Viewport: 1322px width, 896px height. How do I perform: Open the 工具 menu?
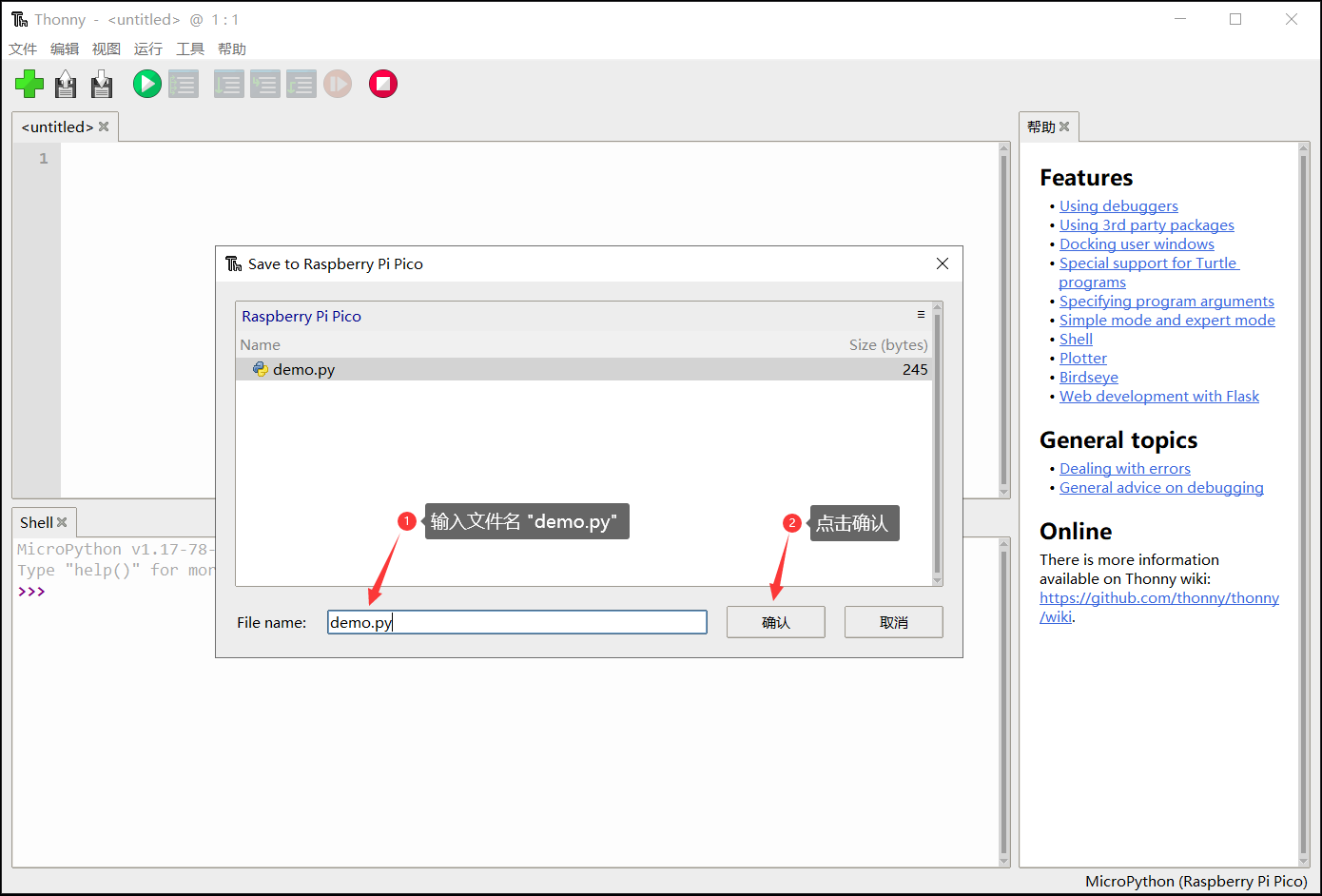coord(190,49)
